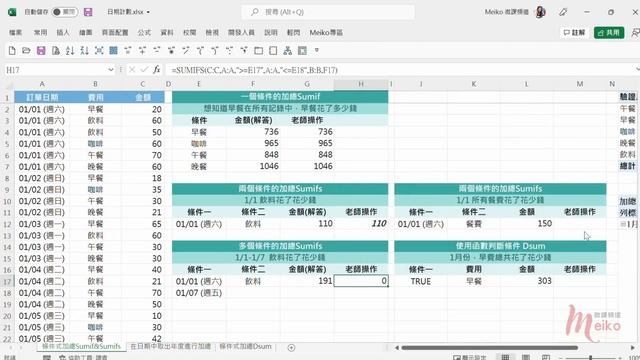Open the Name Box dropdown arrow
This screenshot has width=640, height=360.
[111, 70]
